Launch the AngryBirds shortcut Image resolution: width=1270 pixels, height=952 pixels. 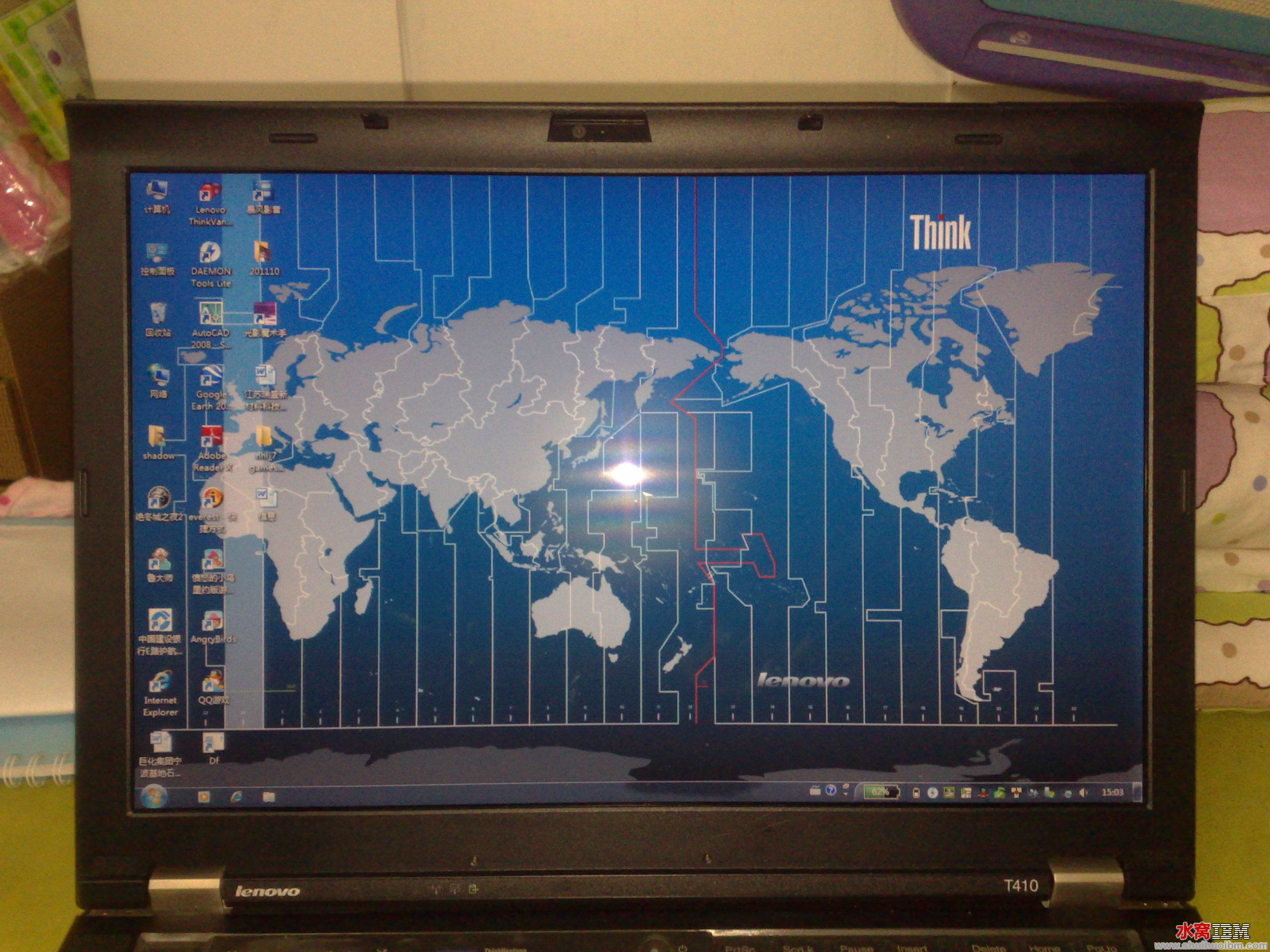click(213, 627)
